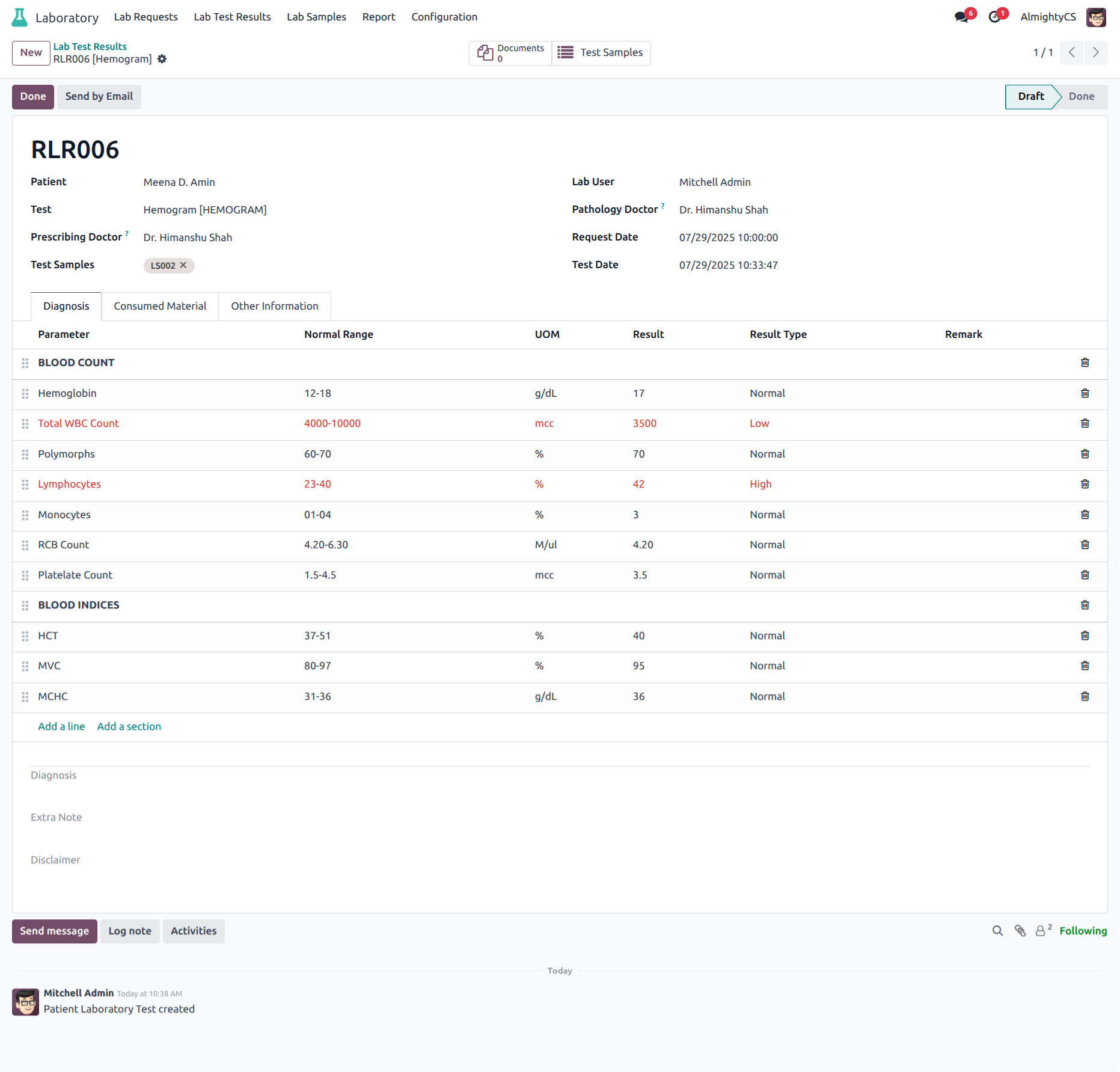Screen dimensions: 1120x1072
Task: Open the Configuration menu
Action: click(444, 17)
